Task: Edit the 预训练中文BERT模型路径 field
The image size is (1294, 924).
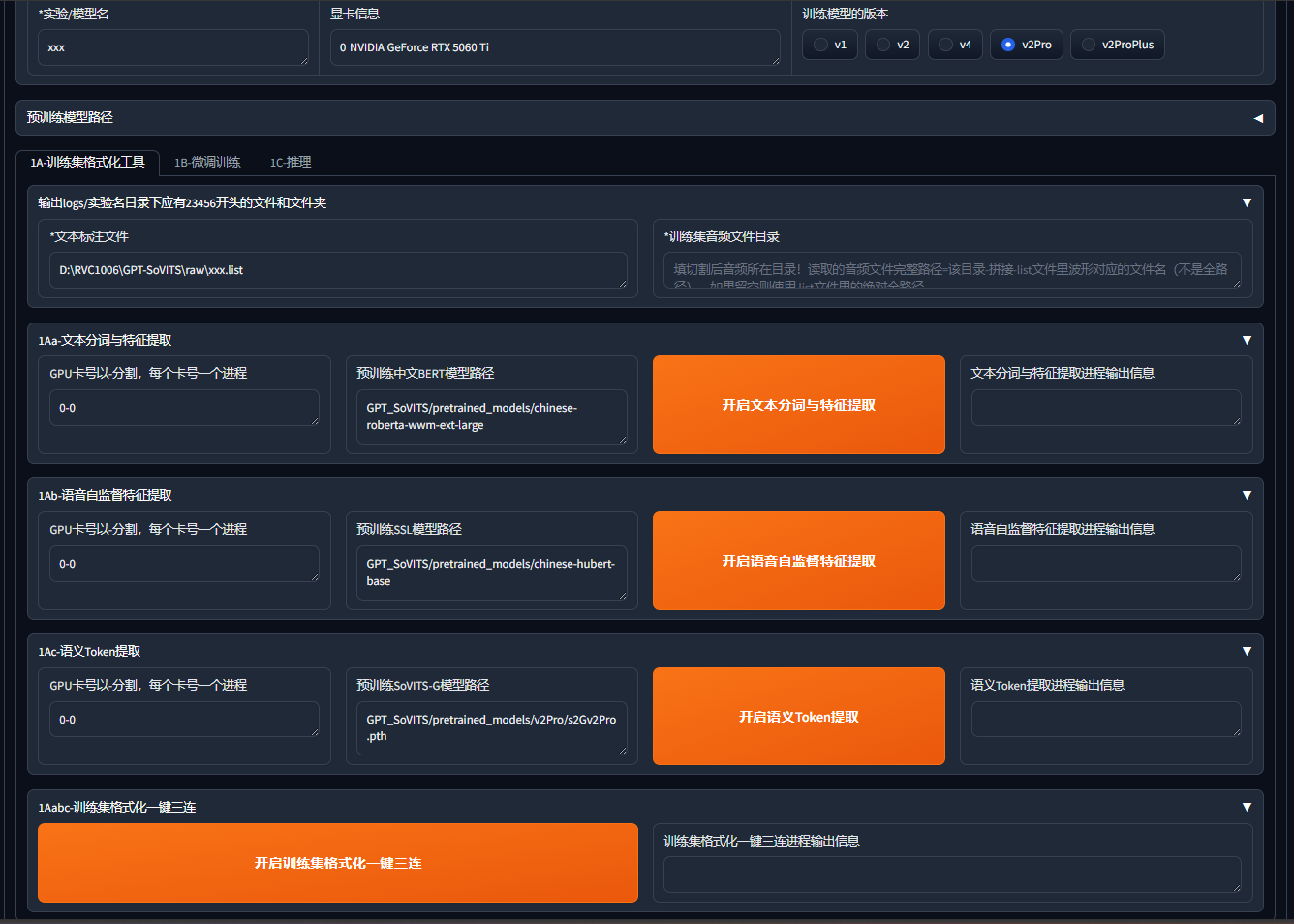Action: pyautogui.click(x=491, y=416)
